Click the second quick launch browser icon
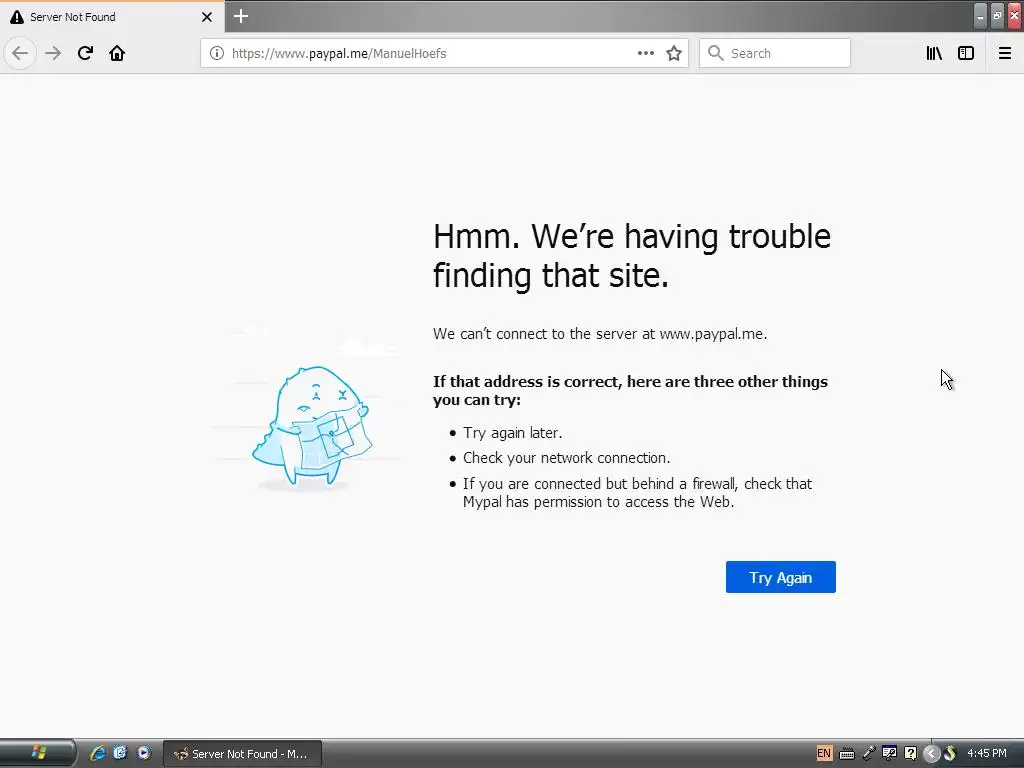 click(120, 753)
